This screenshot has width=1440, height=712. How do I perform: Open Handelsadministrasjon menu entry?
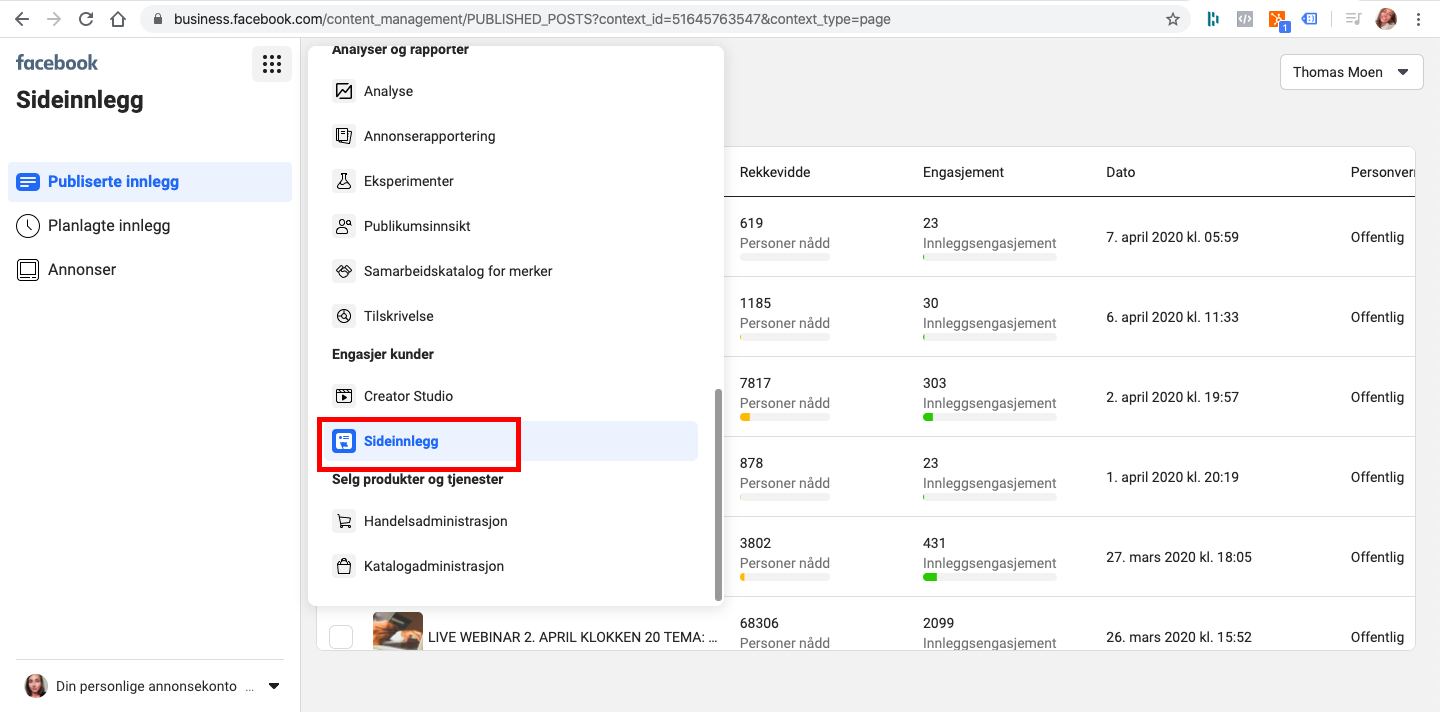tap(512, 521)
